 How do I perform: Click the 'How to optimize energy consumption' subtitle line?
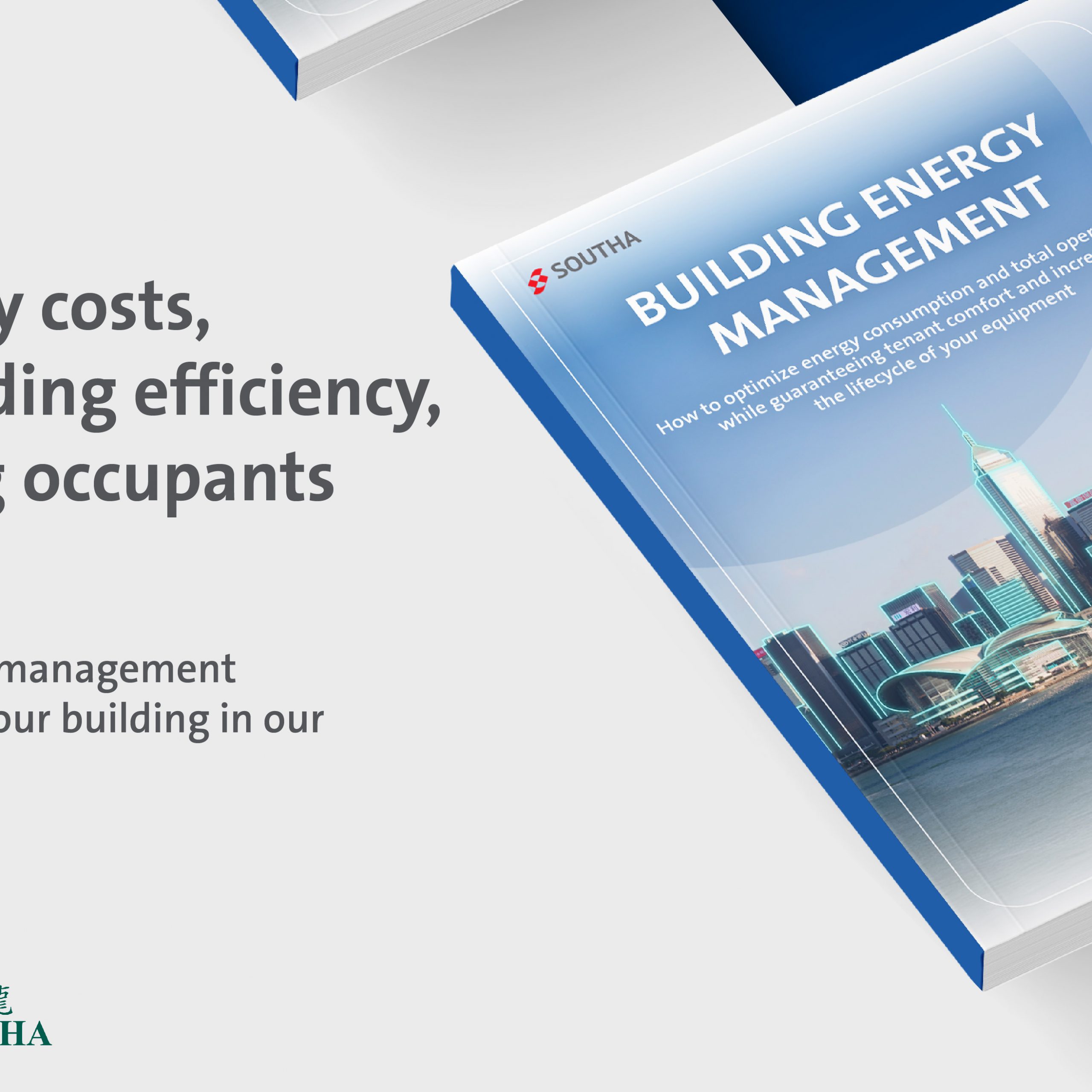point(874,331)
